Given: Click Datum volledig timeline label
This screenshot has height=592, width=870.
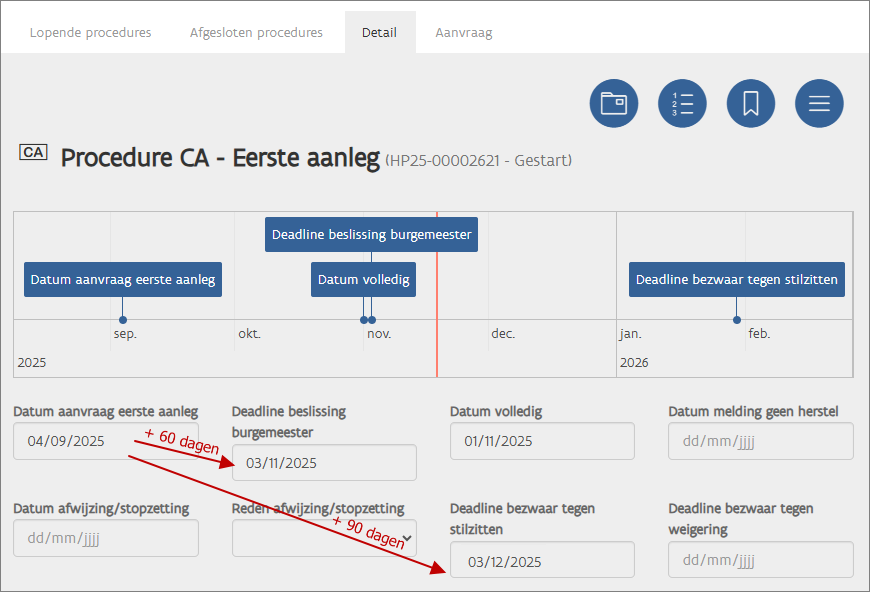Looking at the screenshot, I should 363,280.
